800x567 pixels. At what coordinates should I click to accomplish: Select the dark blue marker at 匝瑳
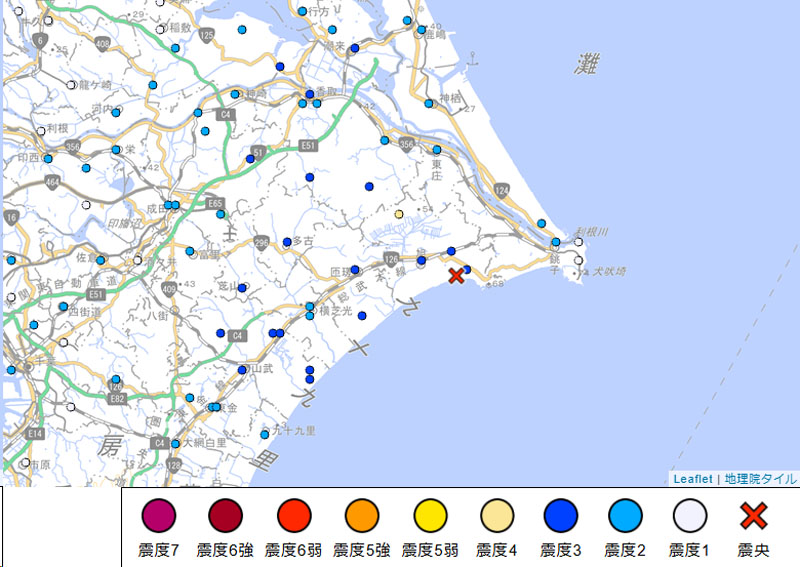355,270
